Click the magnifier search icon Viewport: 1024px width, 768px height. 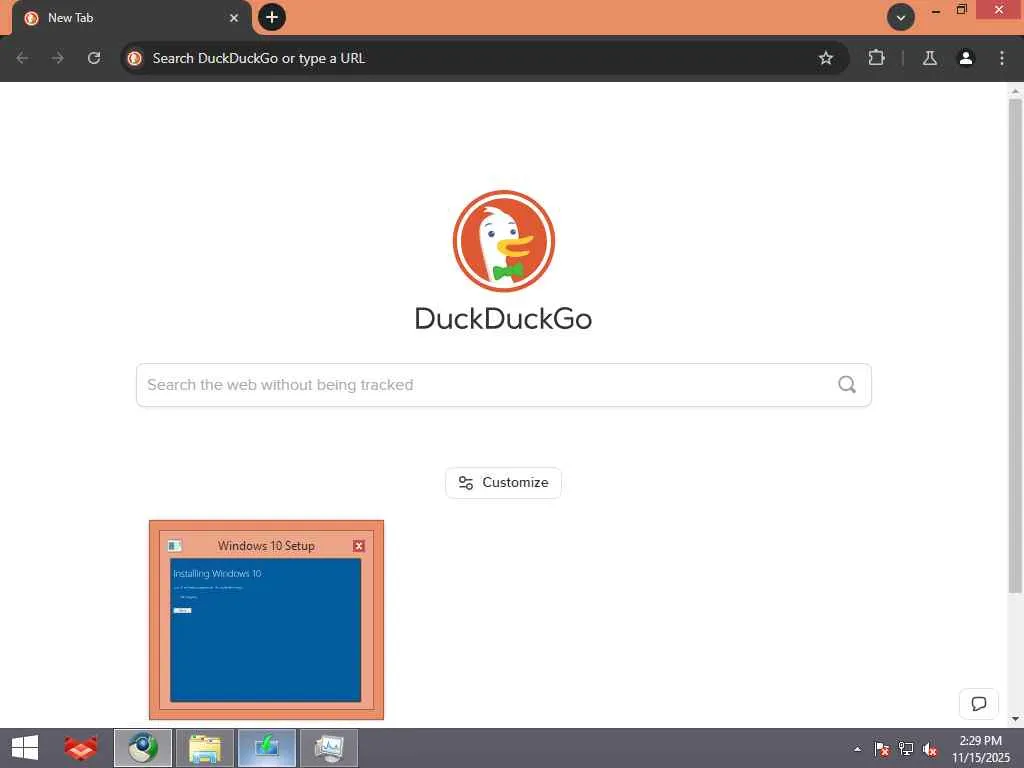[x=847, y=385]
